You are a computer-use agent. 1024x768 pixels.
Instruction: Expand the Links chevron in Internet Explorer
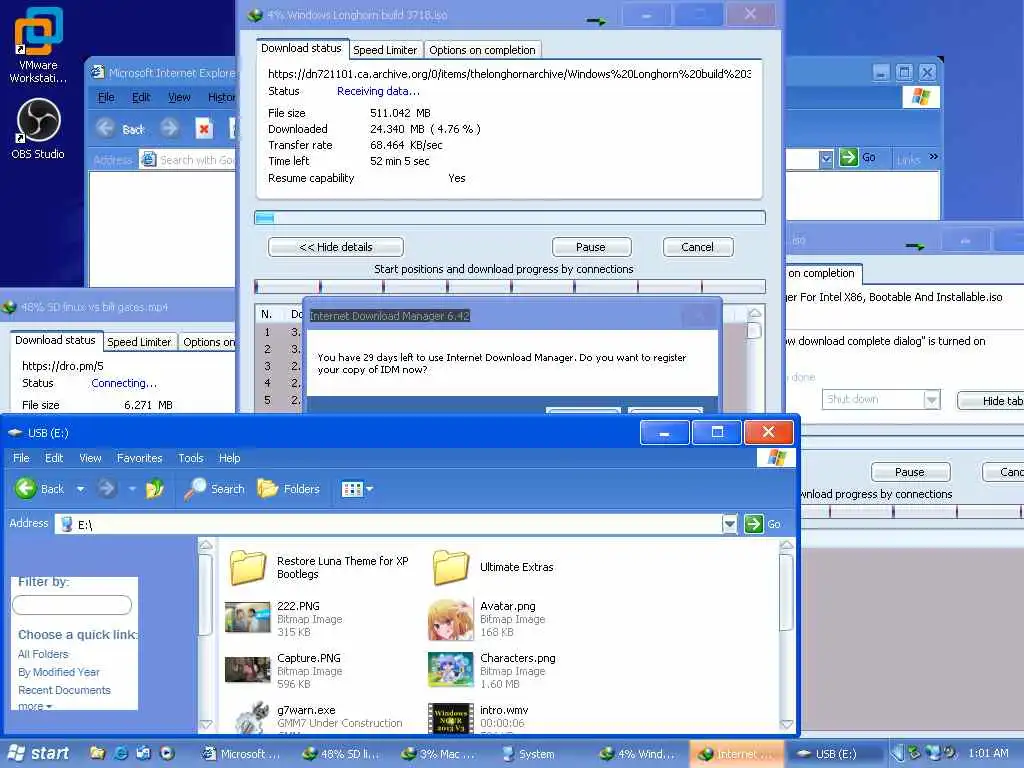tap(934, 157)
